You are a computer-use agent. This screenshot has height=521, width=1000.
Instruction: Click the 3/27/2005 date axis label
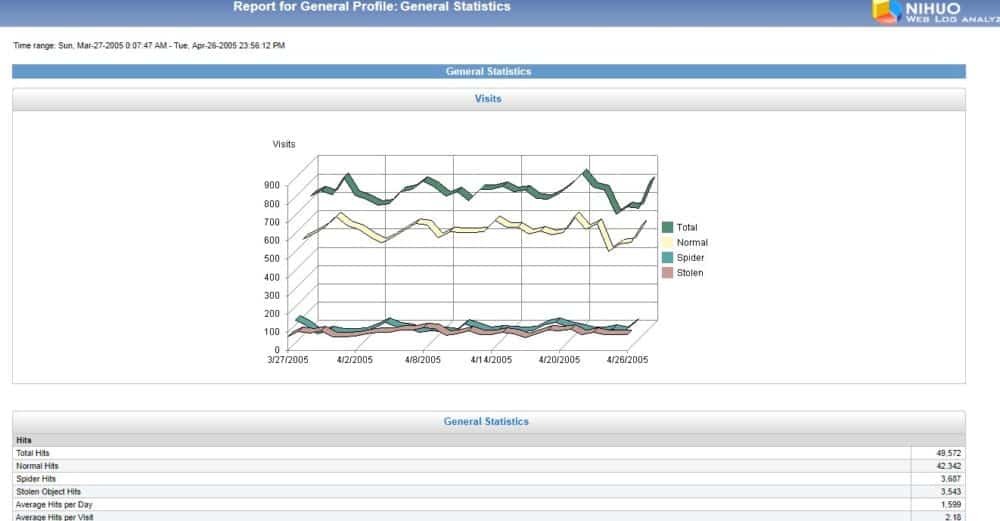pos(288,360)
